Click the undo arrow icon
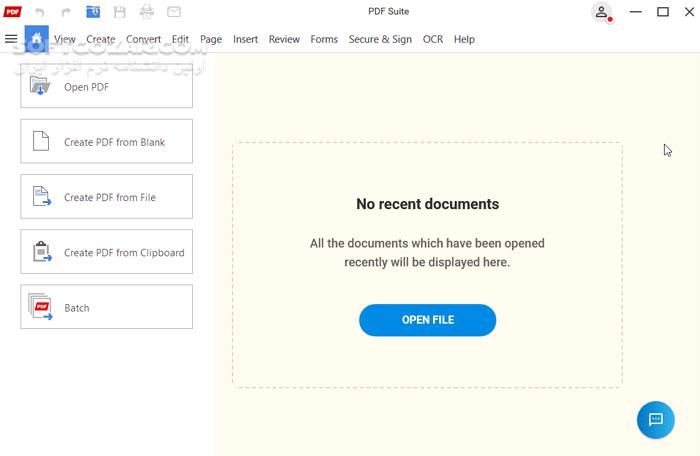This screenshot has width=700, height=456. coord(40,12)
